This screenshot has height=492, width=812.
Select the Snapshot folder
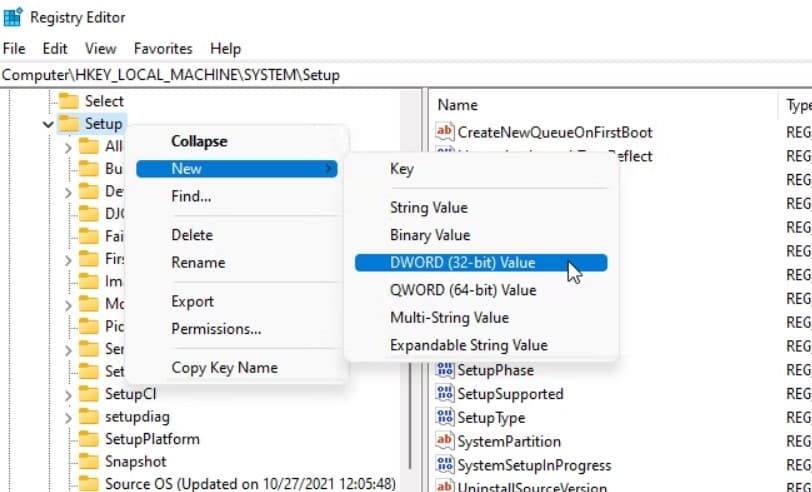point(136,461)
